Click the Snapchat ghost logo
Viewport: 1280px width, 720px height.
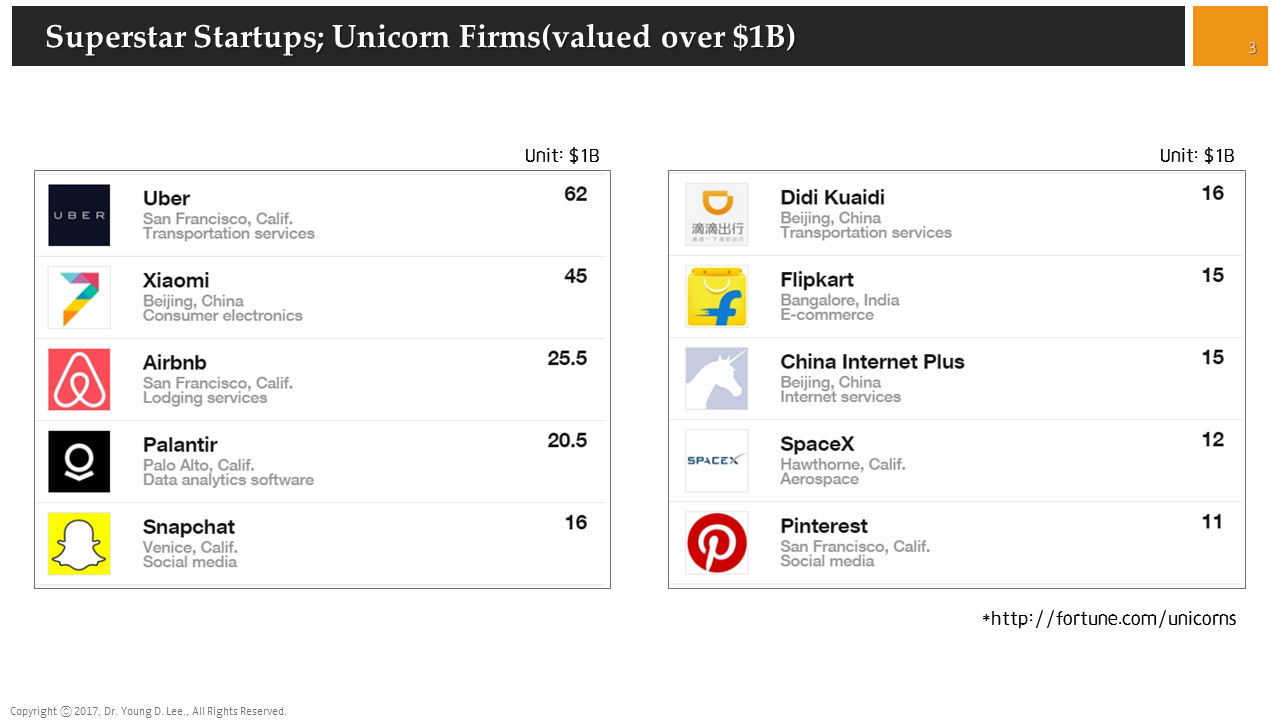(79, 543)
